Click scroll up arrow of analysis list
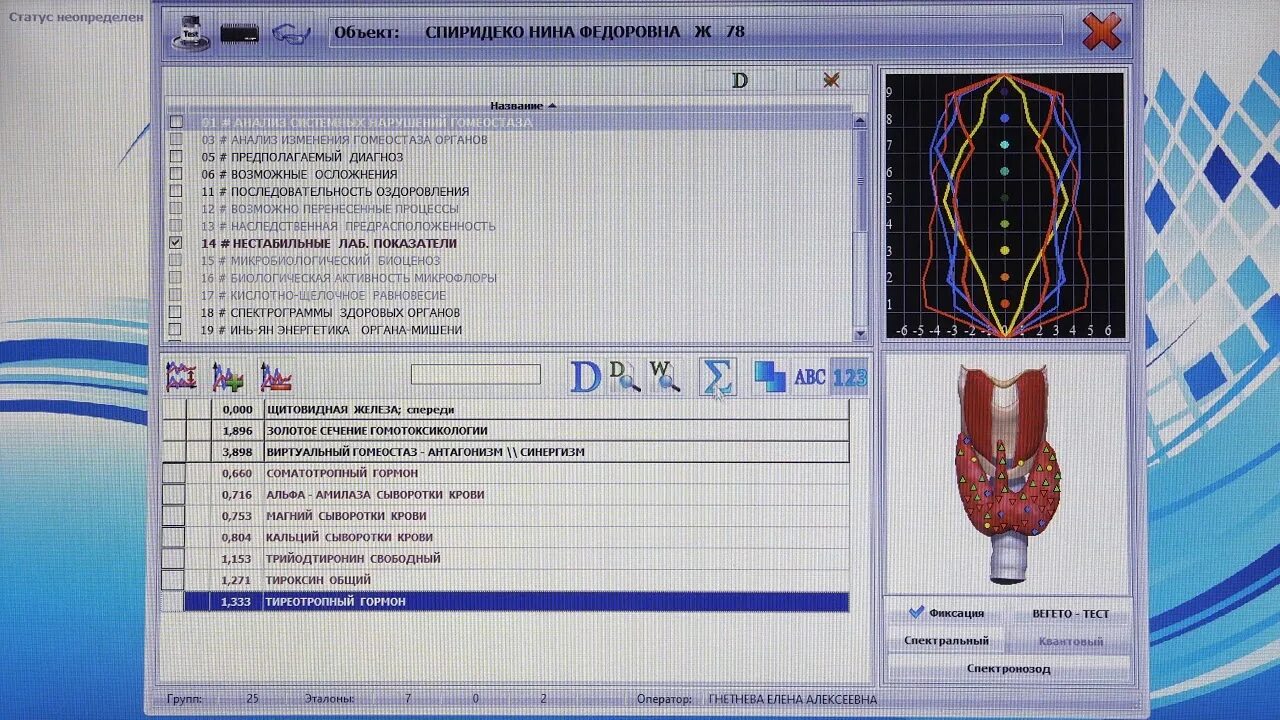The image size is (1280, 720). (860, 121)
